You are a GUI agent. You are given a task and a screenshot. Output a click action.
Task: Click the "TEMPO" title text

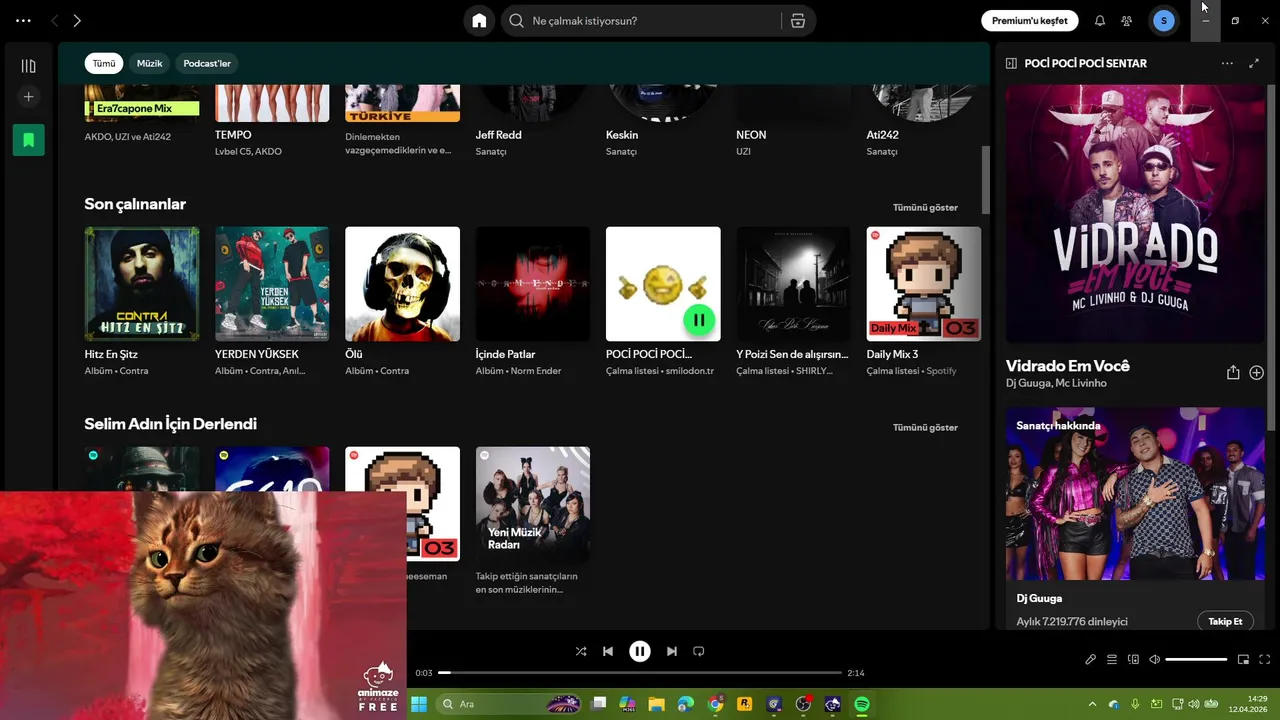pos(233,135)
